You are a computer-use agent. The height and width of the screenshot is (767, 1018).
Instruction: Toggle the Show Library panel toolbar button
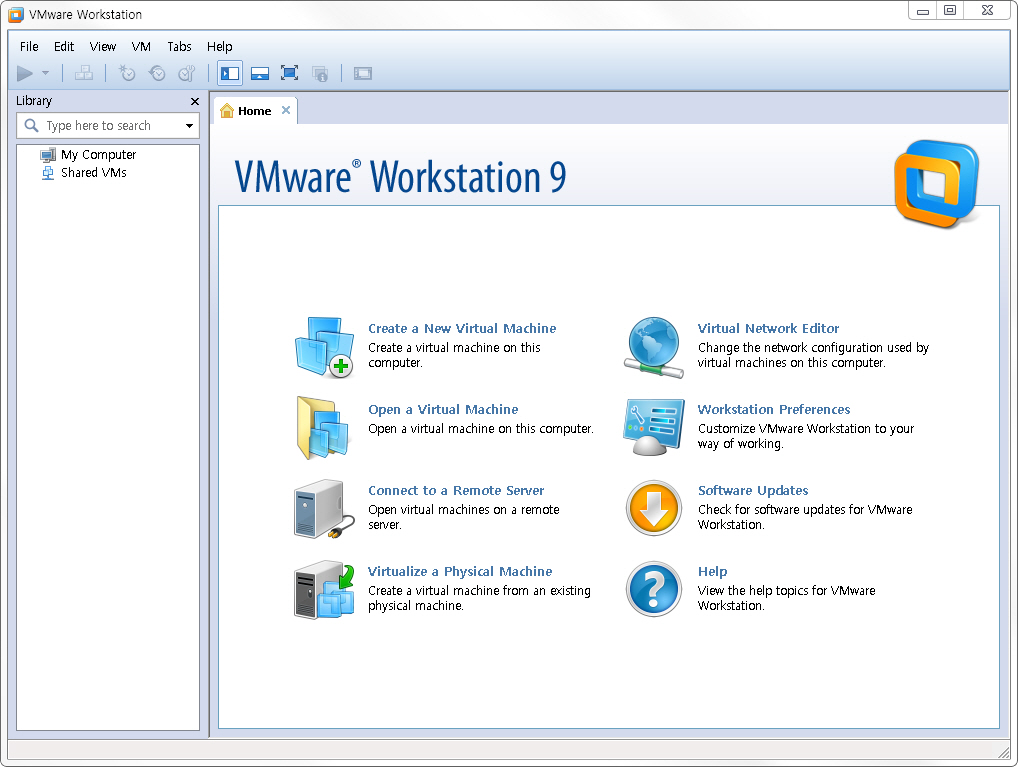pos(230,73)
